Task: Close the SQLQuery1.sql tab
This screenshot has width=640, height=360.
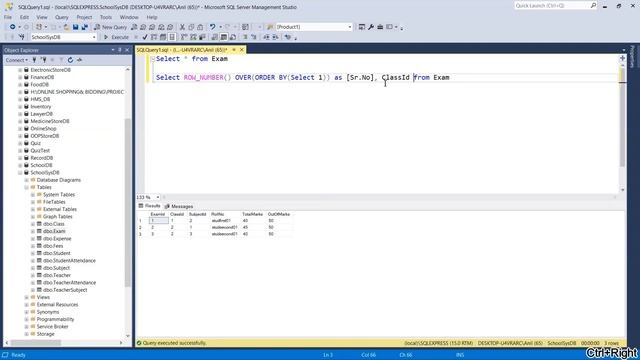Action: [x=242, y=50]
